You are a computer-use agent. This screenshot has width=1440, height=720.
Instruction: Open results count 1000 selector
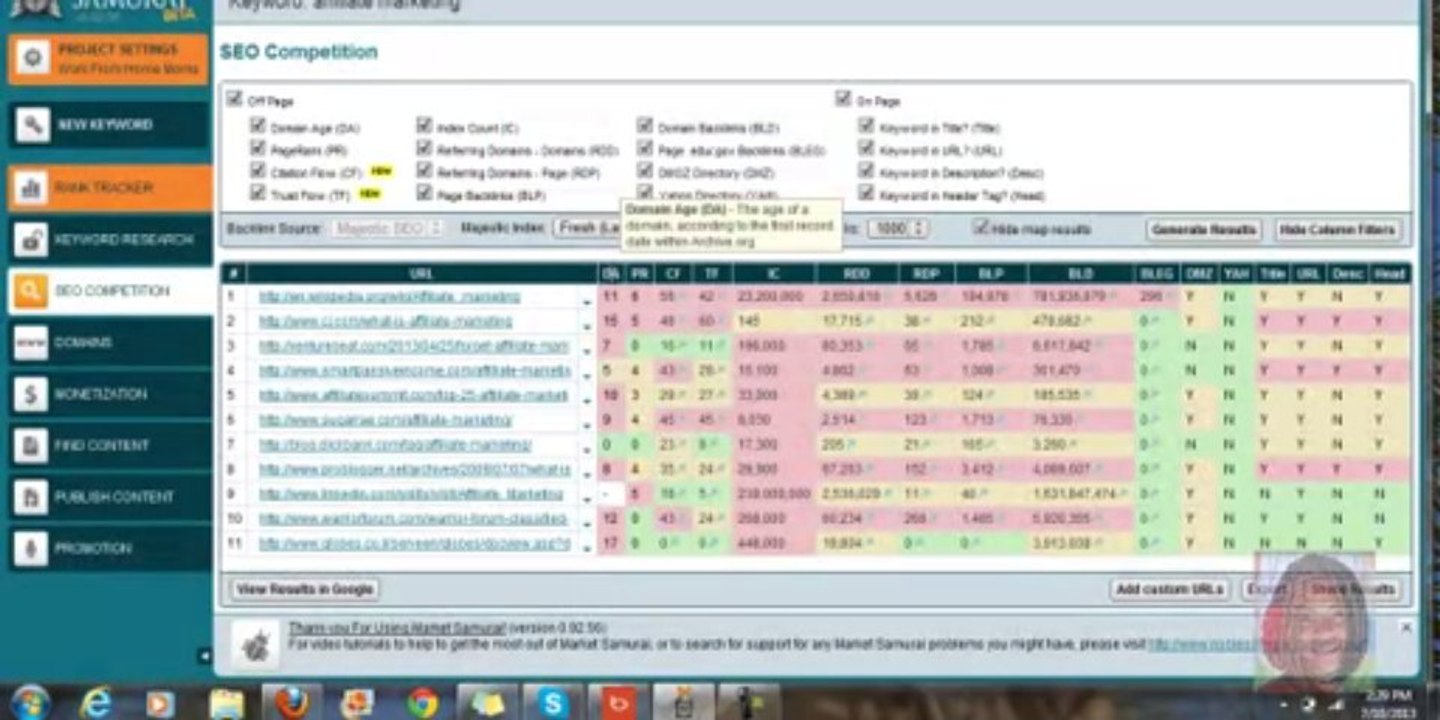[x=898, y=228]
